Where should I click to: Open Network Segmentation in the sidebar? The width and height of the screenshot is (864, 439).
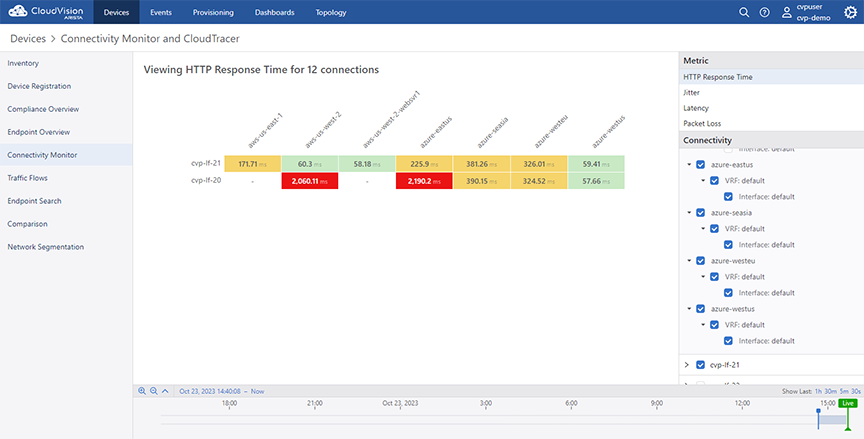click(x=66, y=247)
